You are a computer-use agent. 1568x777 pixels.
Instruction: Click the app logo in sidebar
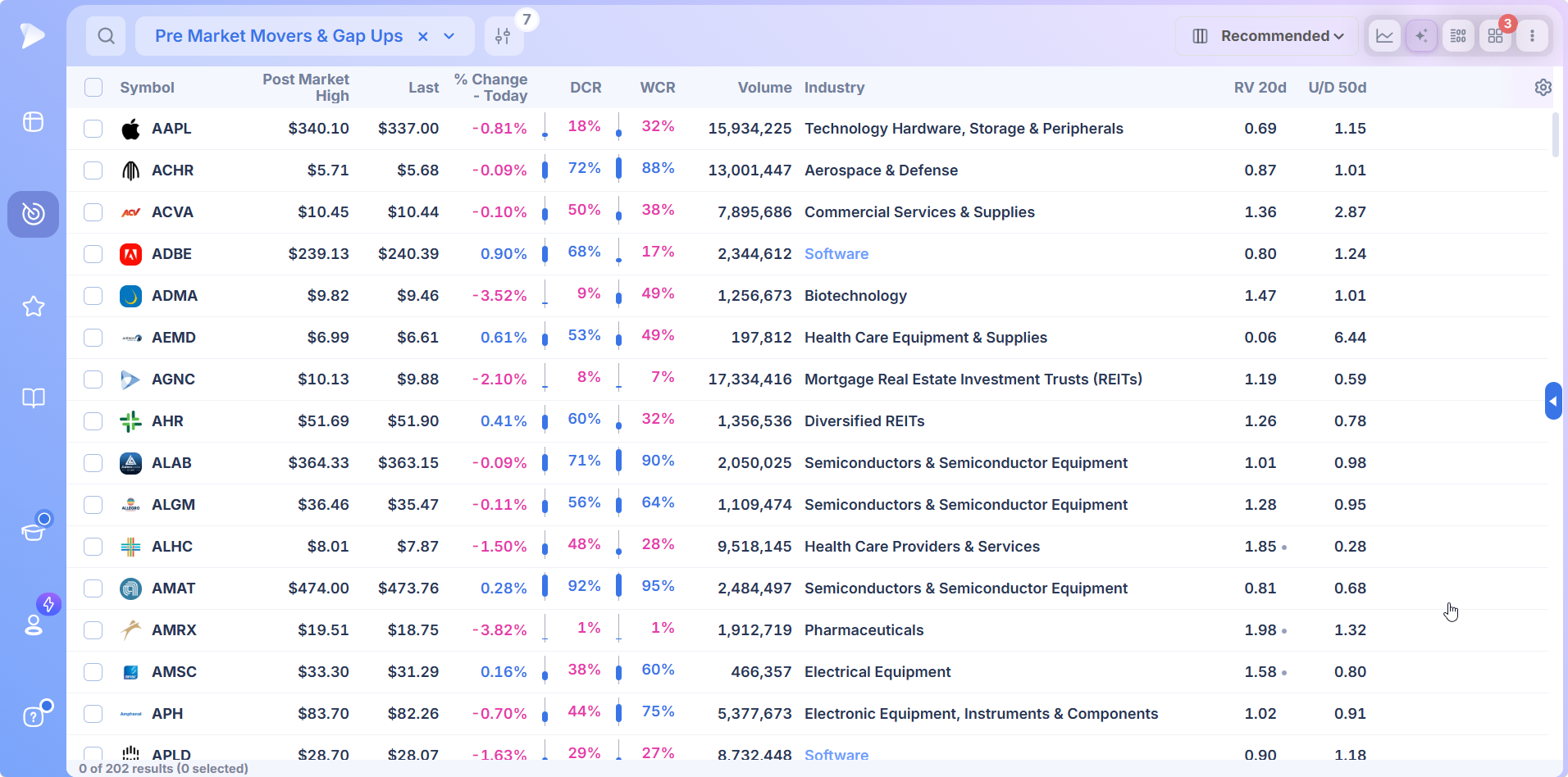click(x=32, y=35)
